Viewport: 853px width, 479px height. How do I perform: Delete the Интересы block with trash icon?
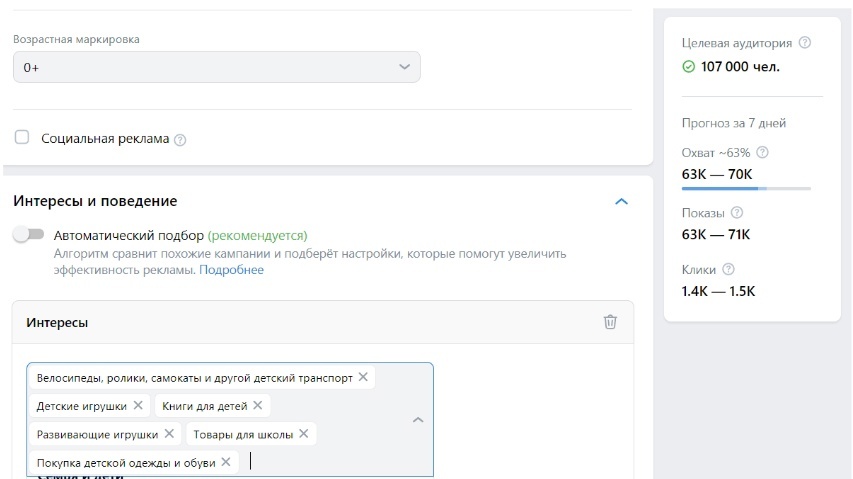coord(610,322)
